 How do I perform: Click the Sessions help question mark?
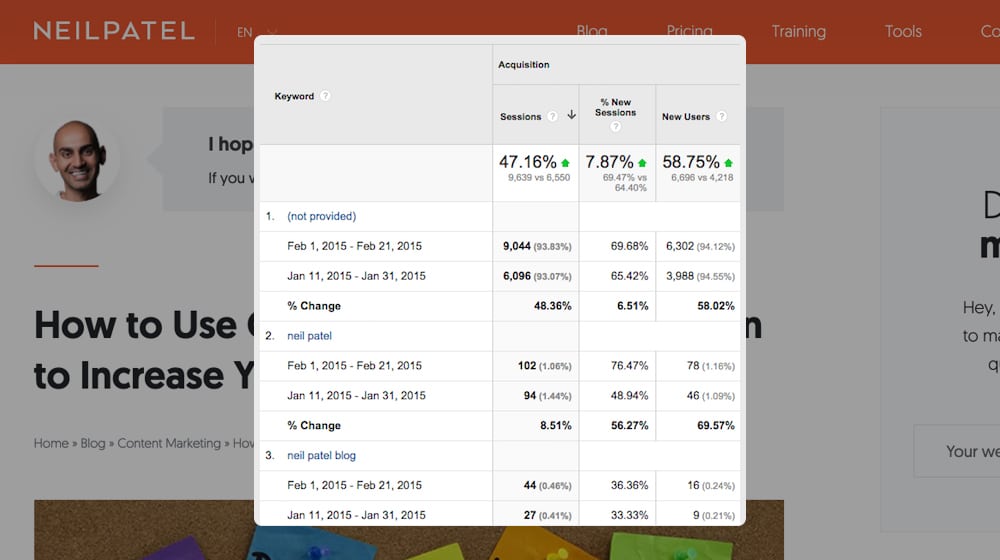tap(552, 116)
